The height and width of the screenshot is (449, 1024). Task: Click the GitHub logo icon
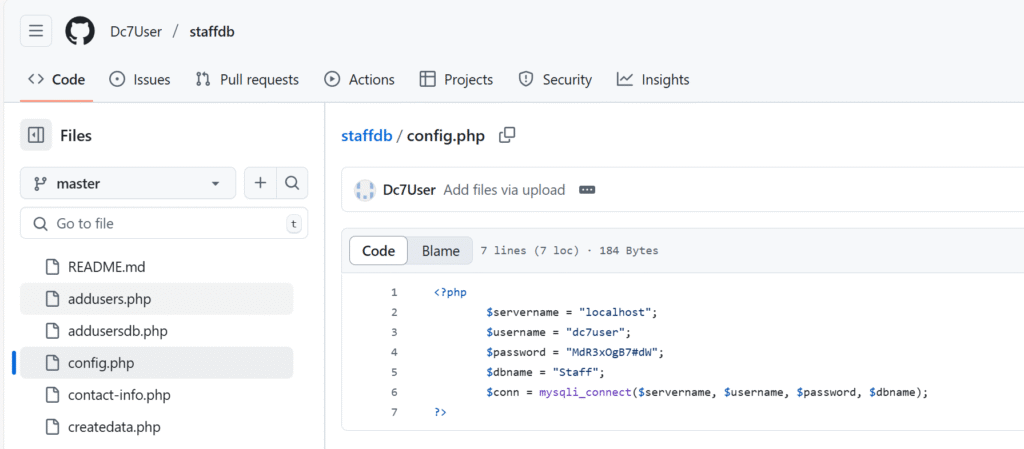click(x=80, y=31)
